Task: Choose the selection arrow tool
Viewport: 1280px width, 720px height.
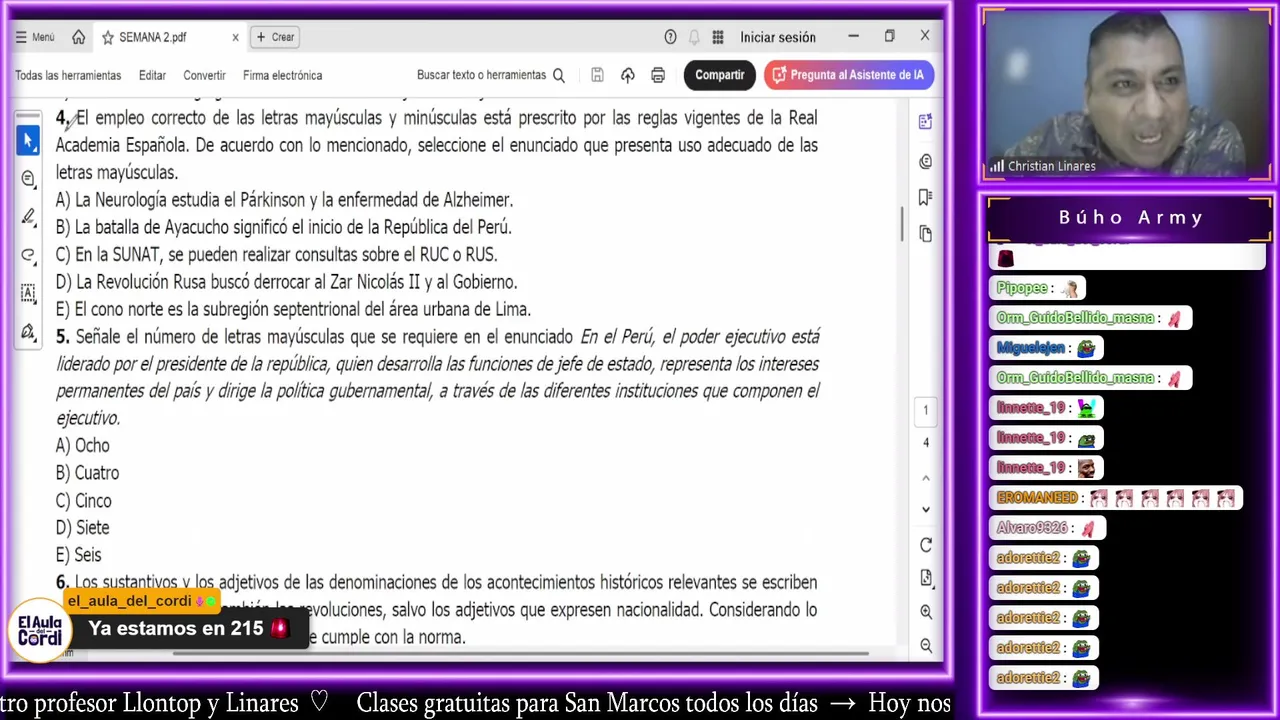Action: click(x=28, y=140)
